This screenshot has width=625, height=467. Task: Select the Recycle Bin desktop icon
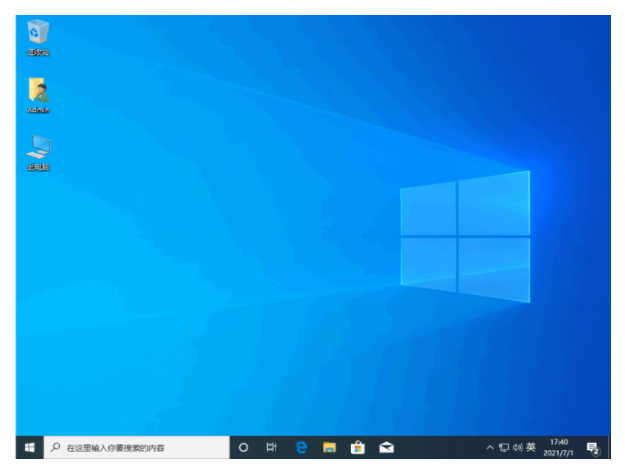[38, 37]
